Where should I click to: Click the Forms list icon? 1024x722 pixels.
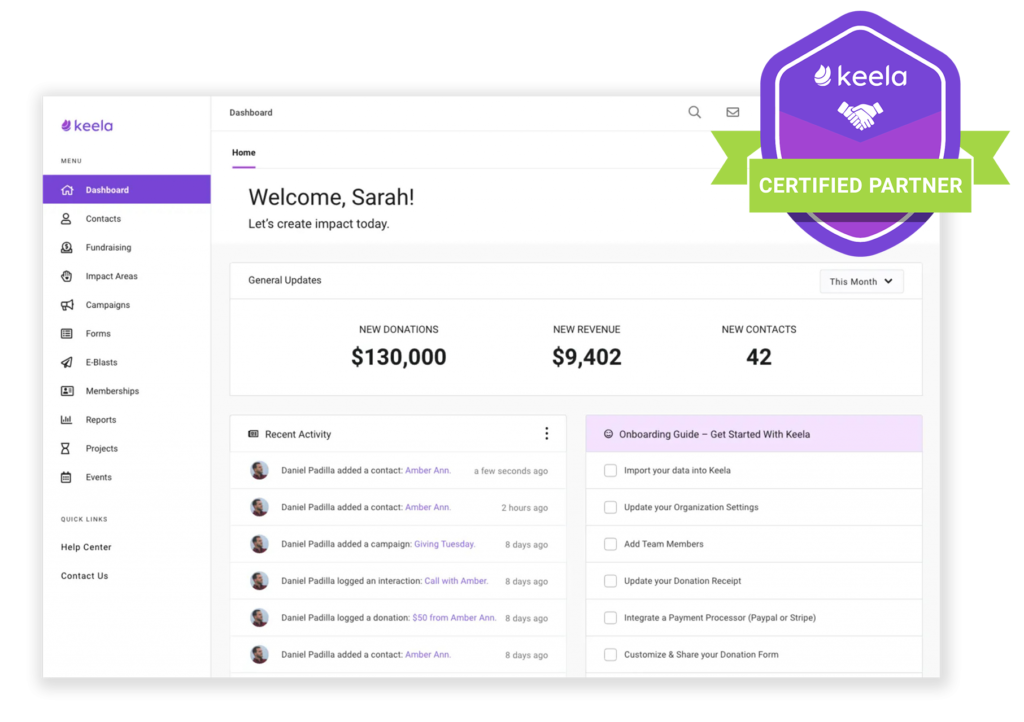67,334
